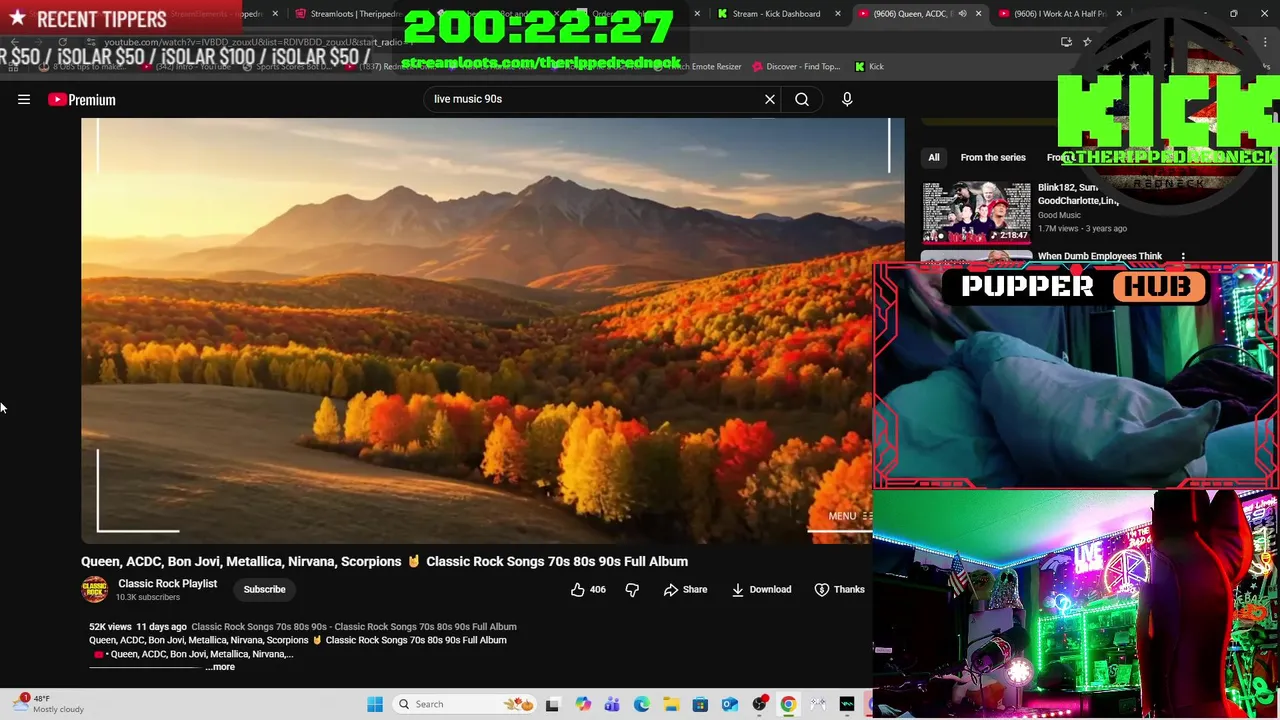The image size is (1280, 720).
Task: Click the Windows taskbar Search box
Action: [465, 704]
